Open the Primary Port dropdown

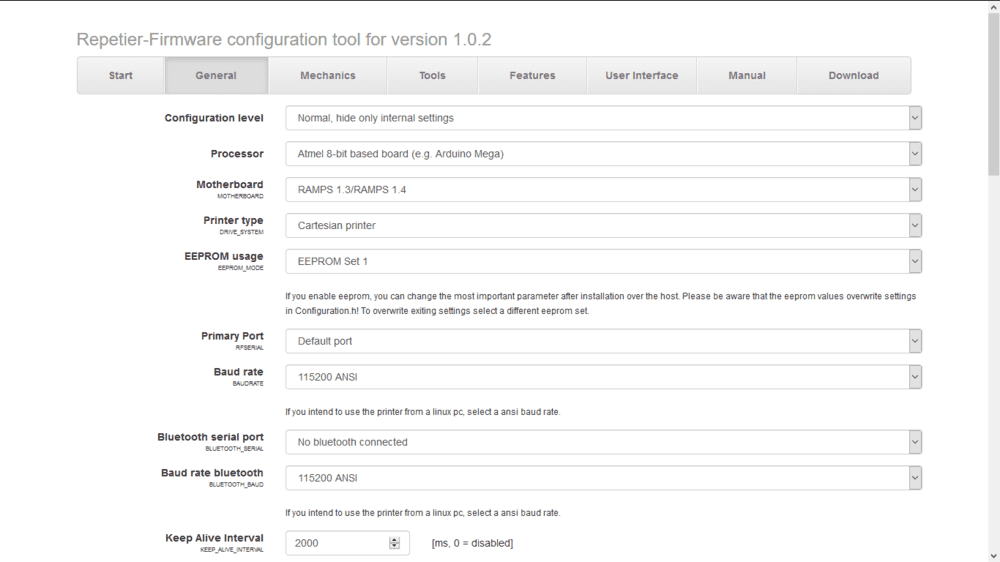pyautogui.click(x=603, y=341)
